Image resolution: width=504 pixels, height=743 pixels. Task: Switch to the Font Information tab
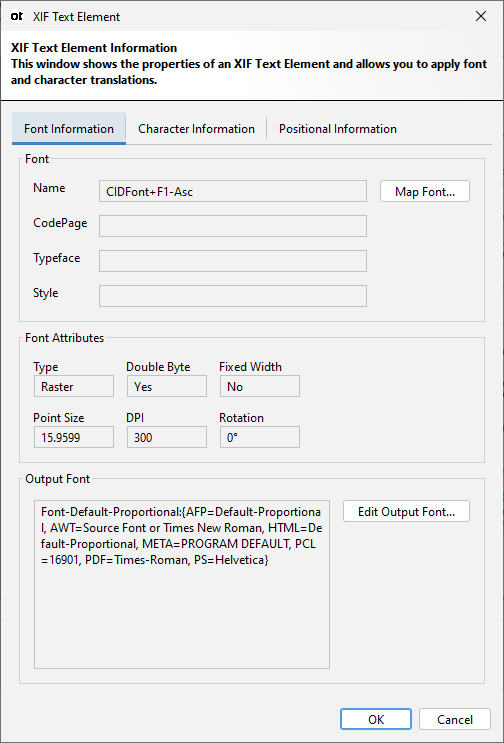click(x=69, y=129)
